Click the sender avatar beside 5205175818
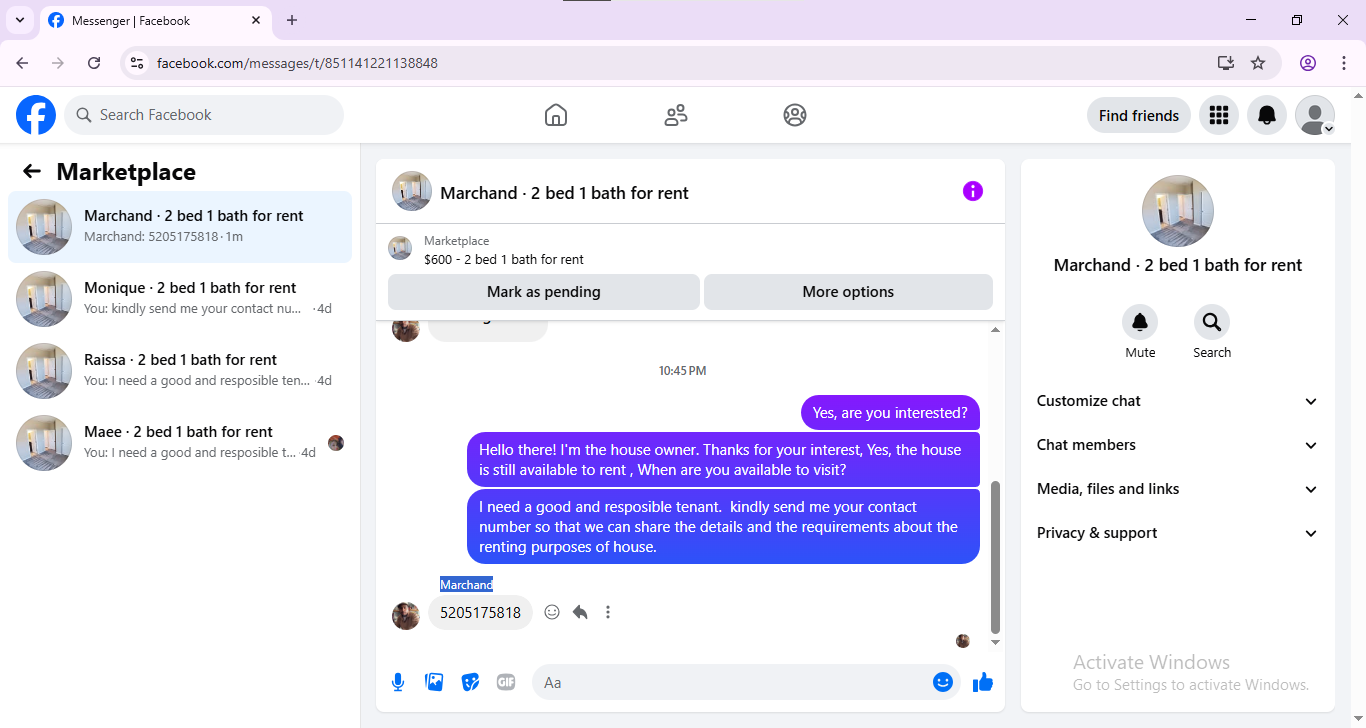Viewport: 1366px width, 728px height. (406, 615)
